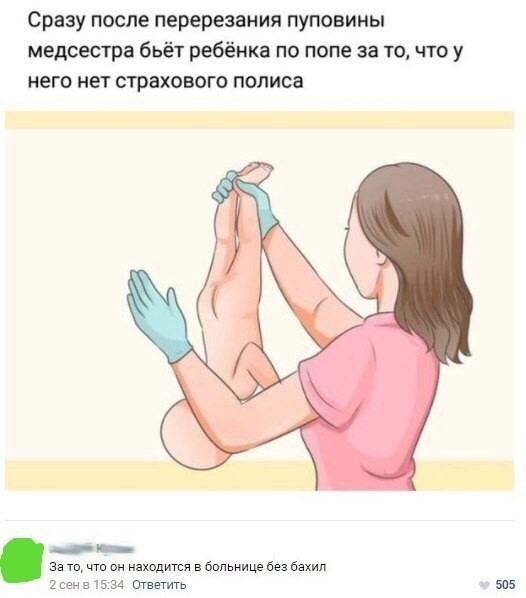Click the bottom yellow stripe of illustration

click(259, 475)
